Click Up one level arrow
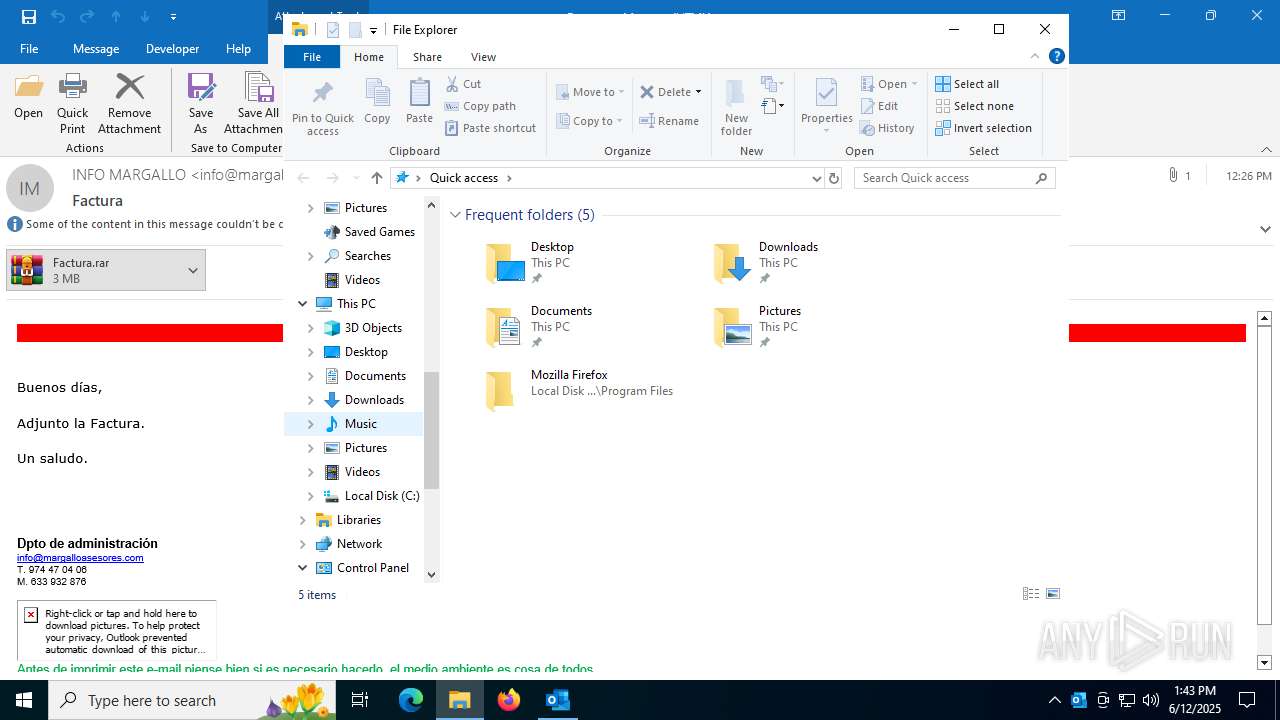The width and height of the screenshot is (1280, 720). coord(376,178)
